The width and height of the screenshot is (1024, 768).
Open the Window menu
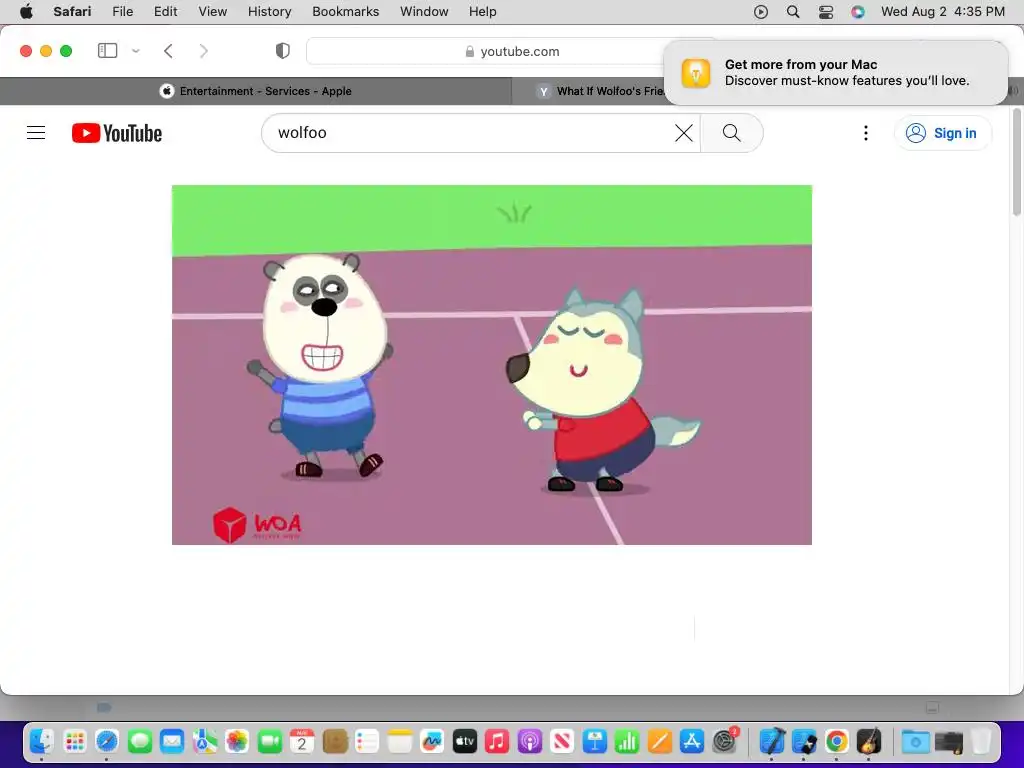(424, 12)
